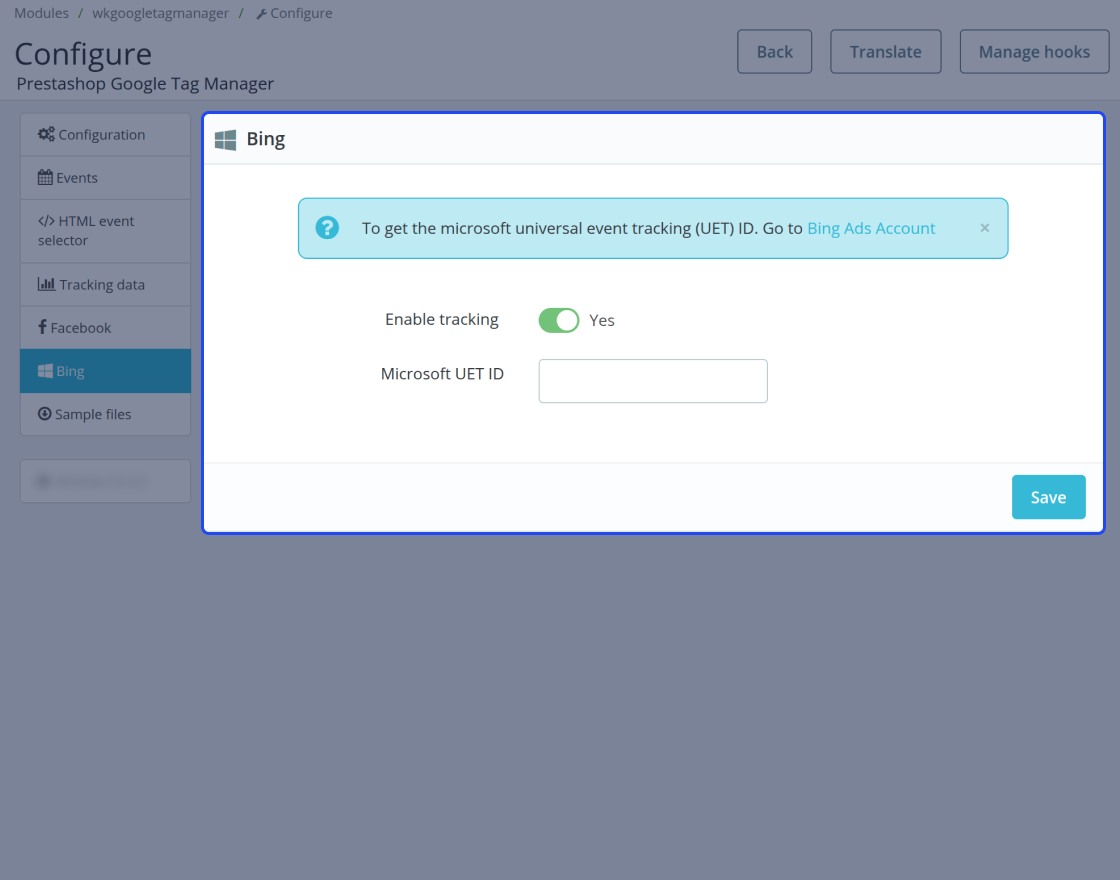
Task: Click the Configure page title
Action: tap(83, 54)
